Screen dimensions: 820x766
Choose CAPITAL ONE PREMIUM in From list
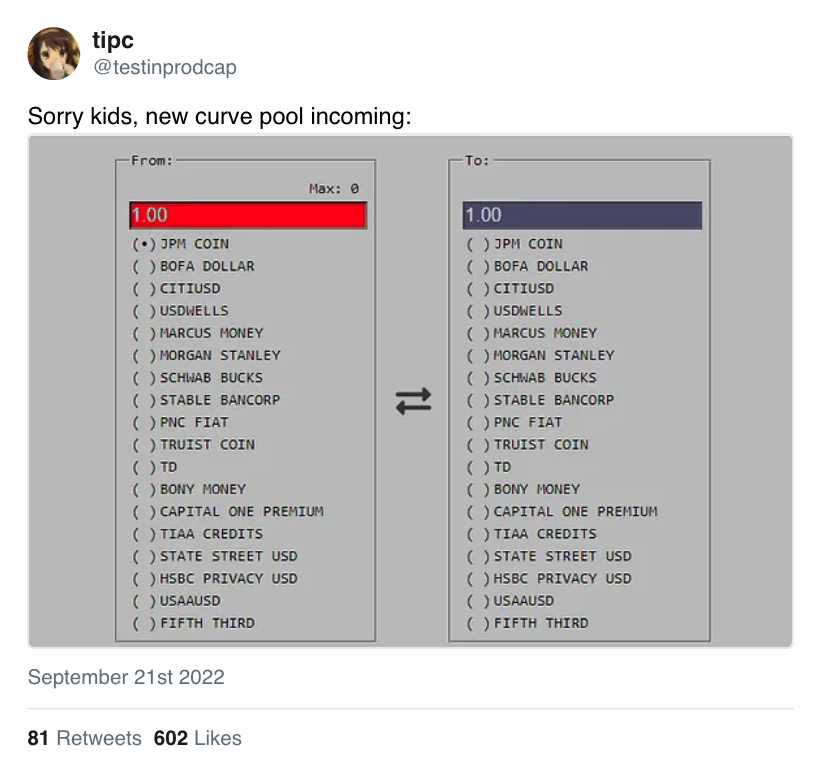(144, 512)
